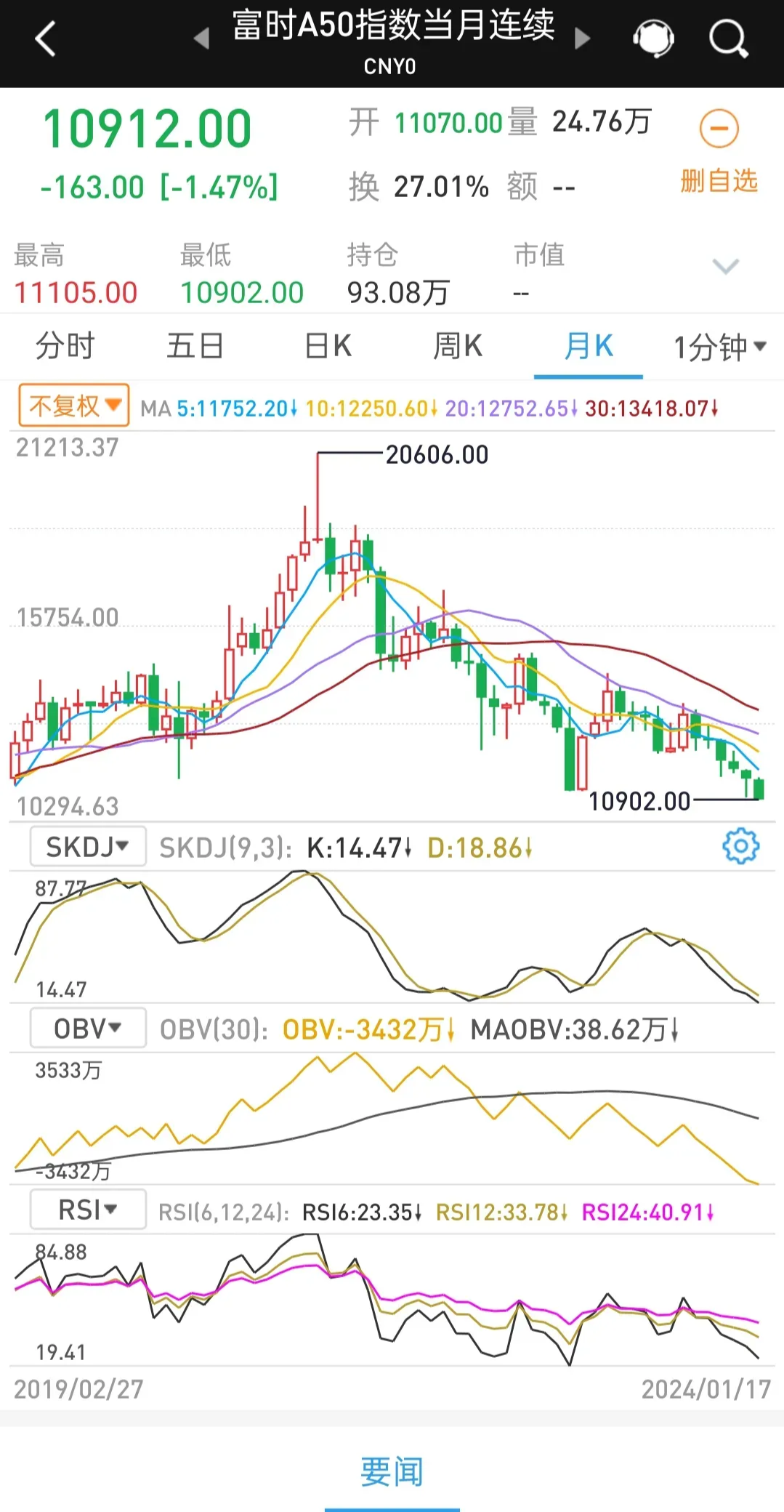Tap the RSI24:40.91 reading
Screen dimensions: 784x1512
coord(648,1212)
